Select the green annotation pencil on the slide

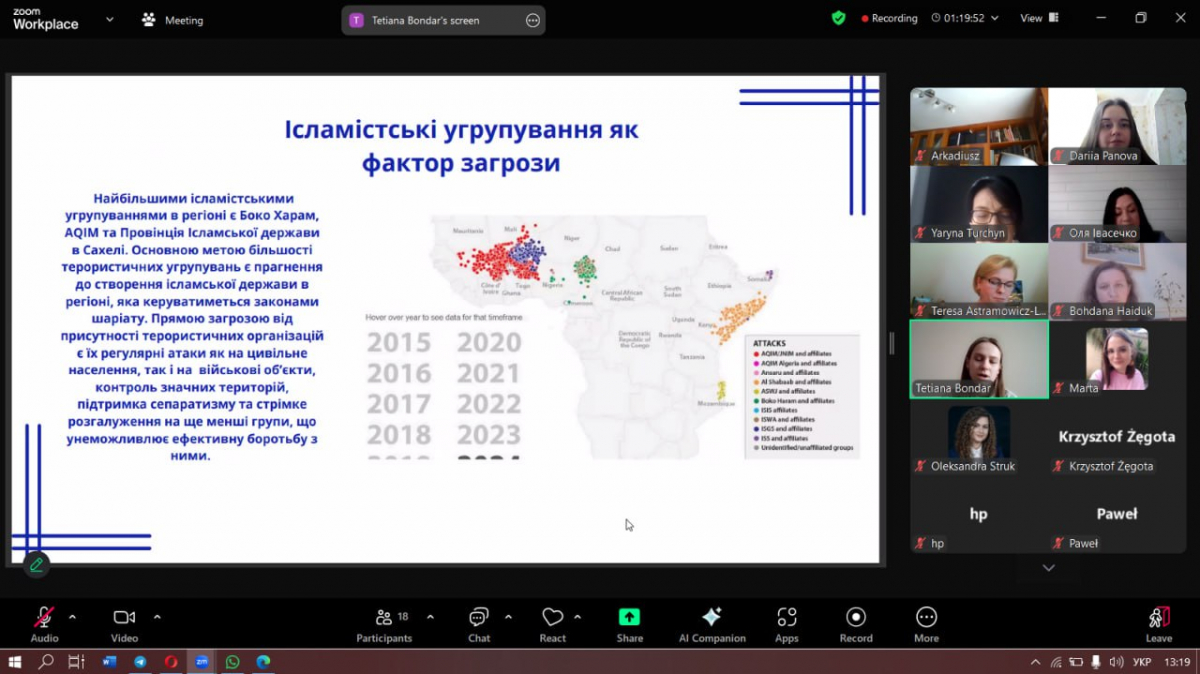36,564
